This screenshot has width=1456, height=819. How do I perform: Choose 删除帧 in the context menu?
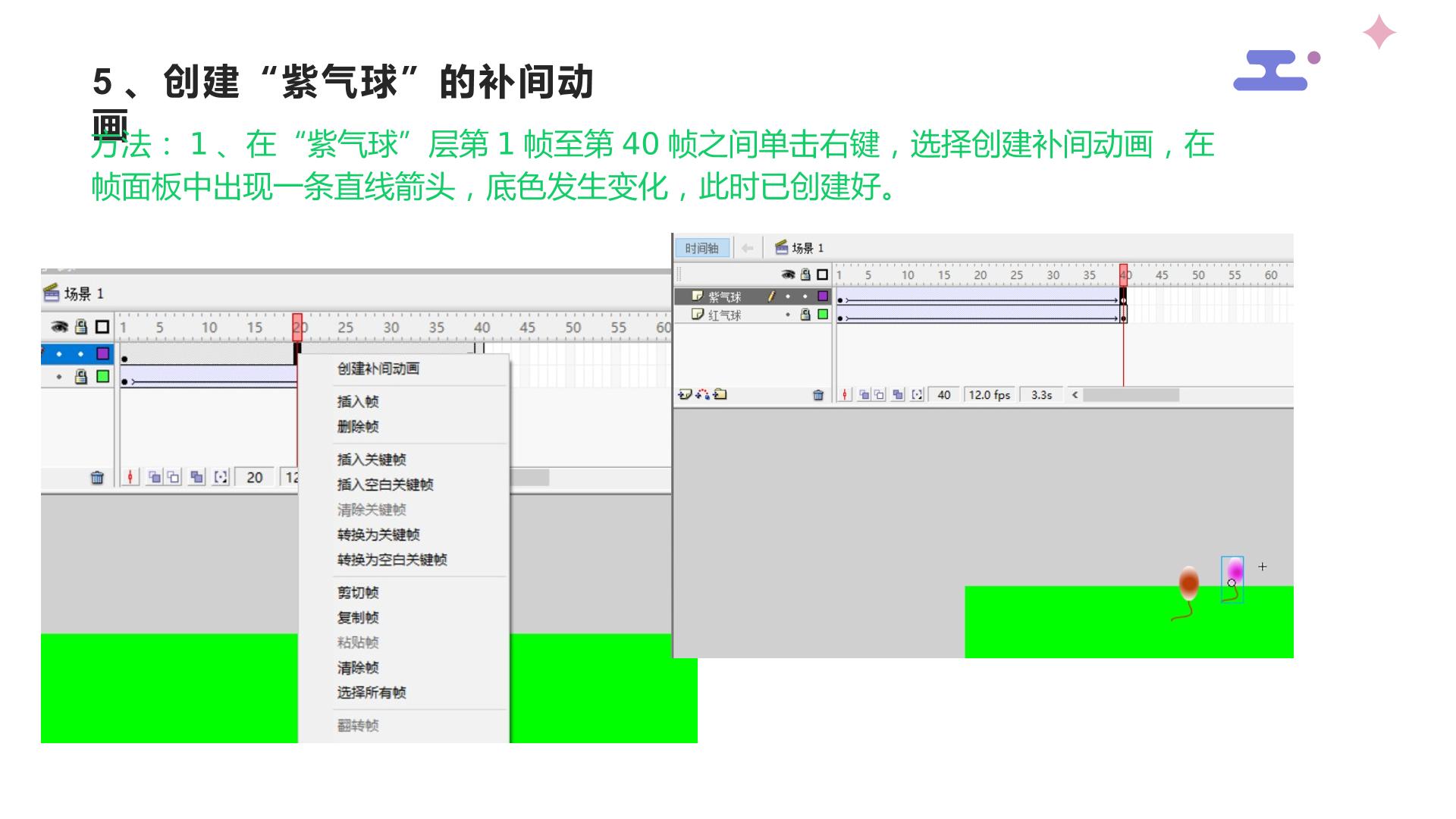(x=357, y=427)
